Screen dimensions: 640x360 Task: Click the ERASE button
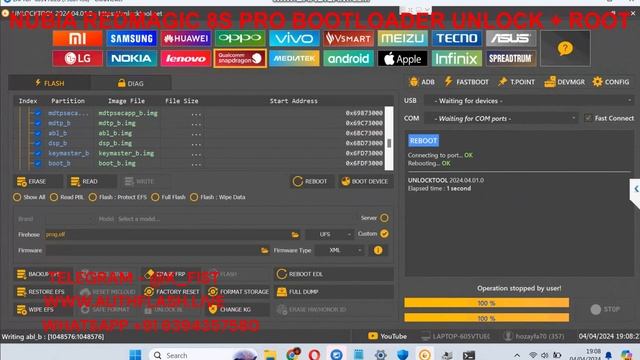pyautogui.click(x=38, y=181)
